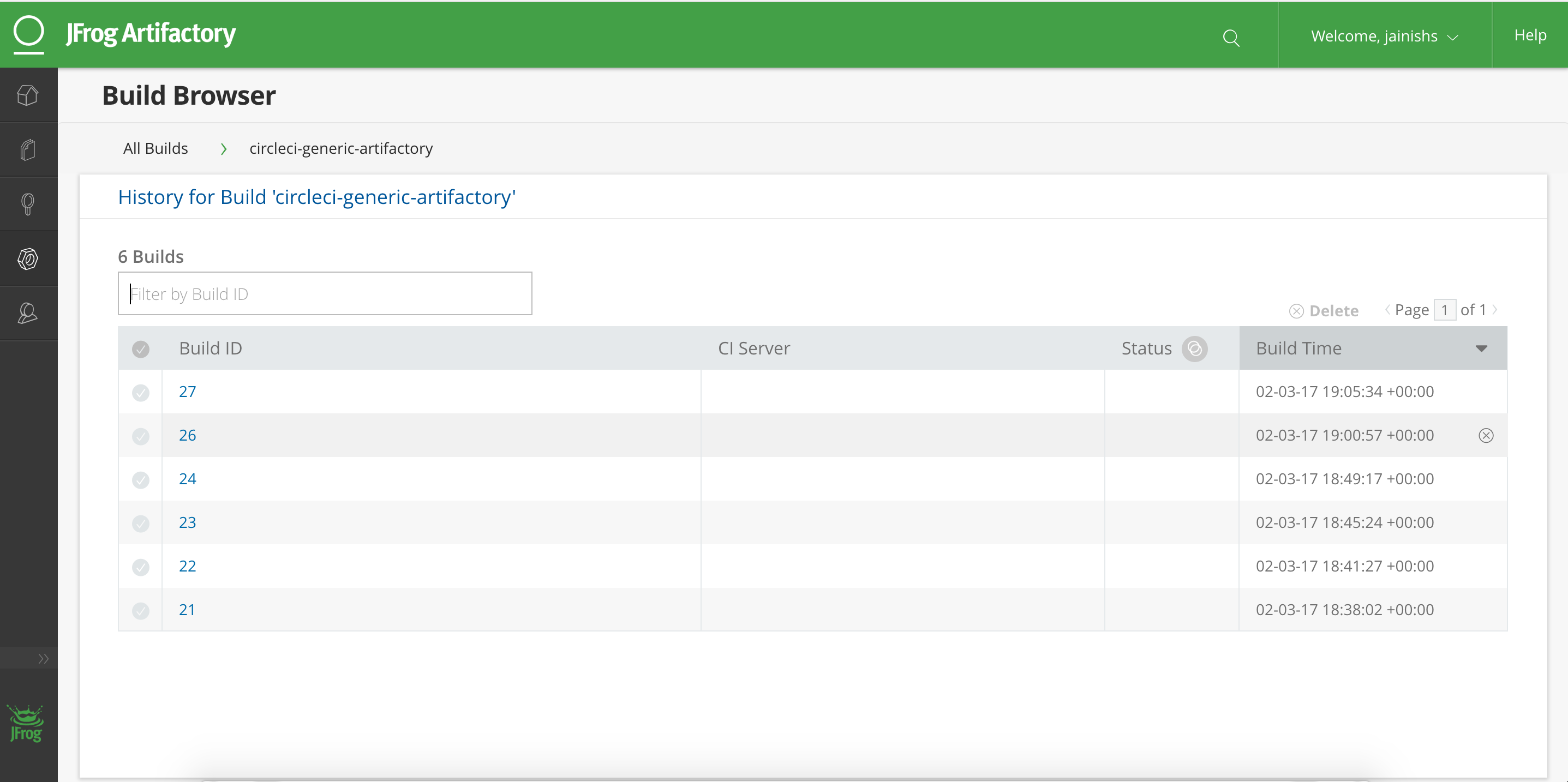The image size is (1568, 782).
Task: Expand the sidebar with double chevron
Action: point(43,658)
